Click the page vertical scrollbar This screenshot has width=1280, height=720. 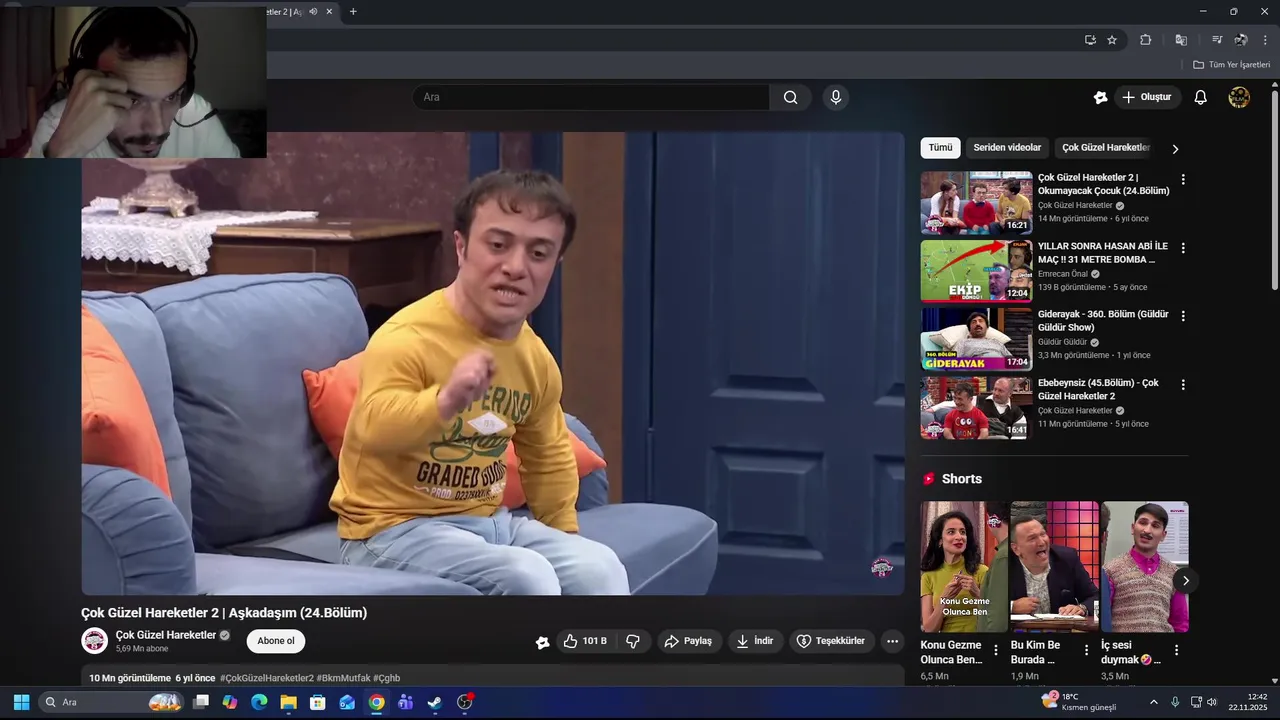click(1275, 190)
